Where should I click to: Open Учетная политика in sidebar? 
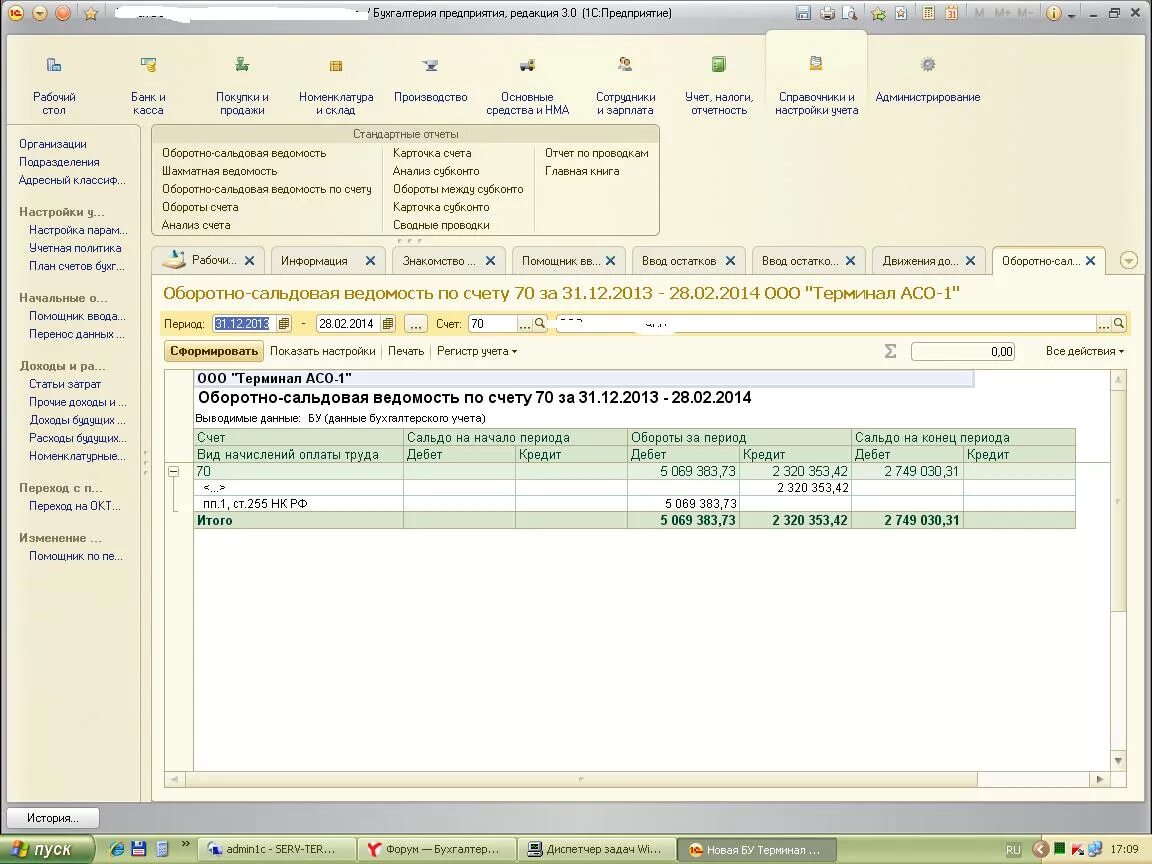click(x=75, y=248)
